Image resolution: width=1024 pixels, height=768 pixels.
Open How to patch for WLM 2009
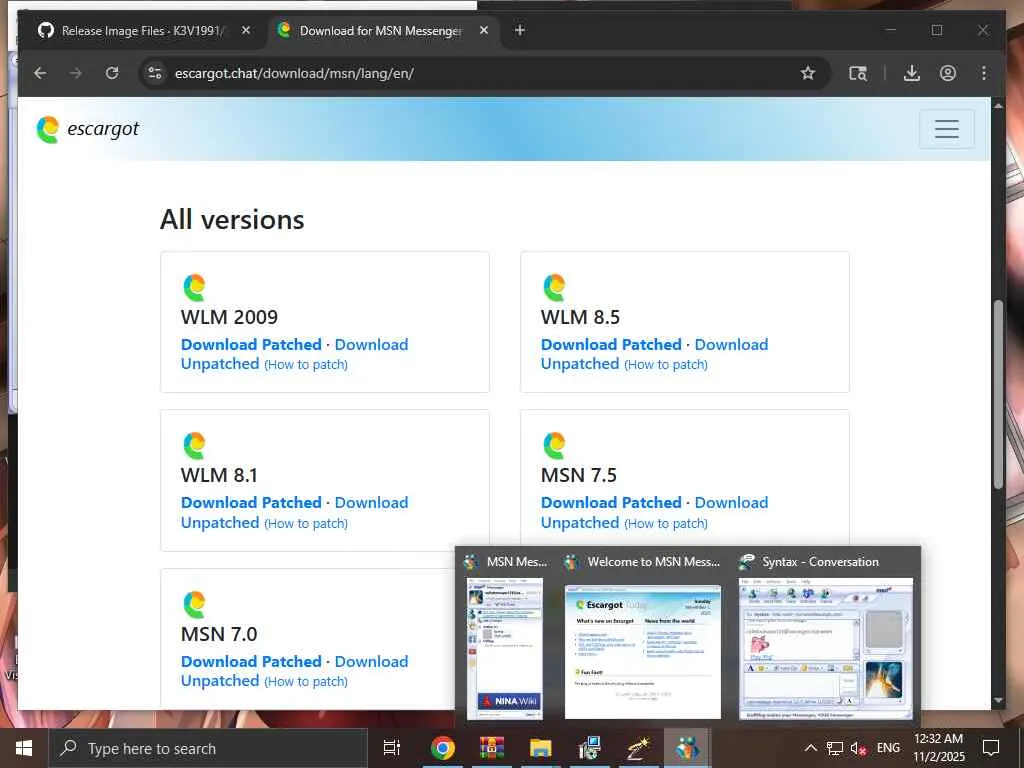point(306,364)
